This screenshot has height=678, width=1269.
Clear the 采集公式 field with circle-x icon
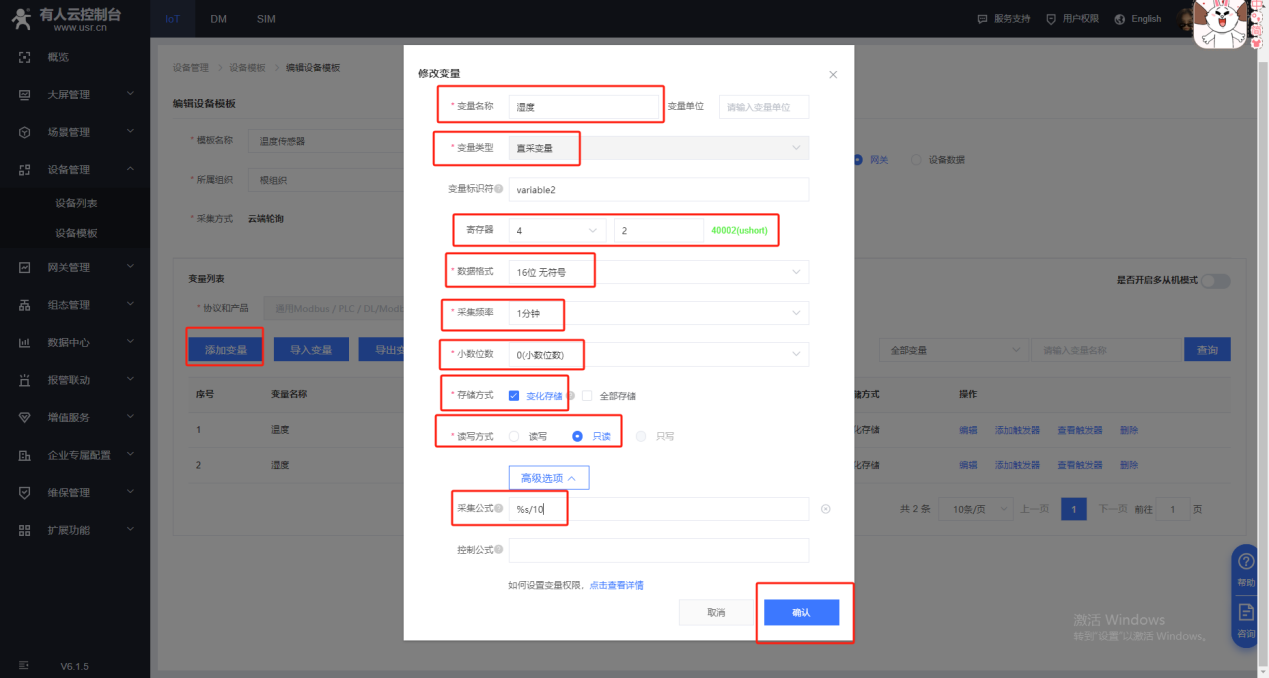coord(825,509)
